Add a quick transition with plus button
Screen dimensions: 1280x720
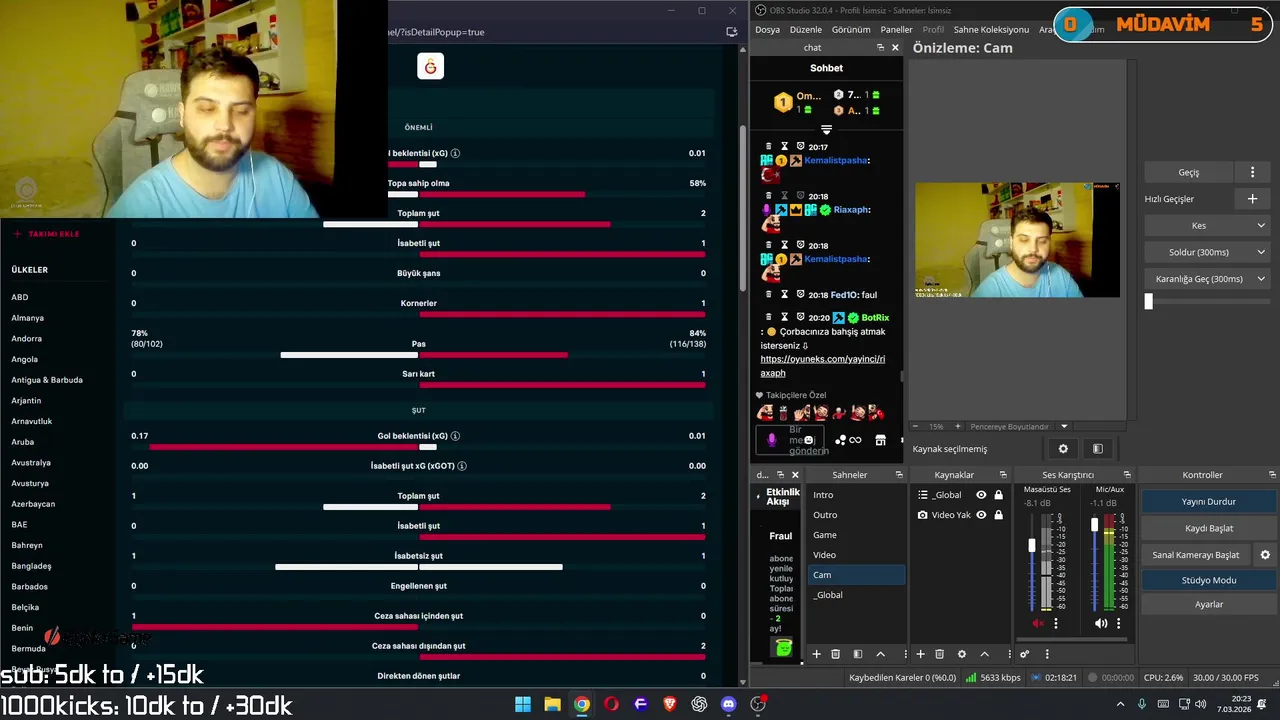coord(1252,199)
